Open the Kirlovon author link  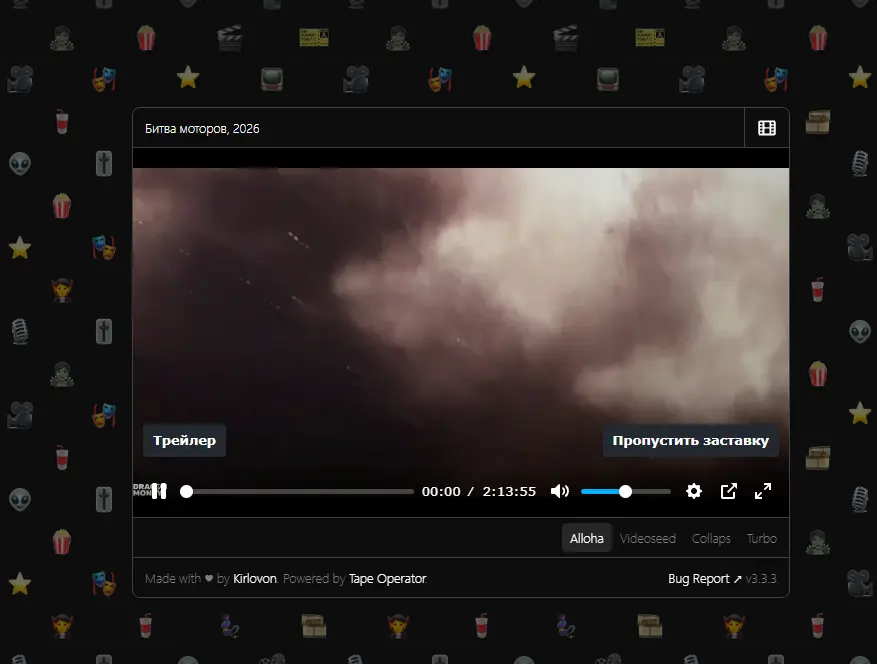255,578
